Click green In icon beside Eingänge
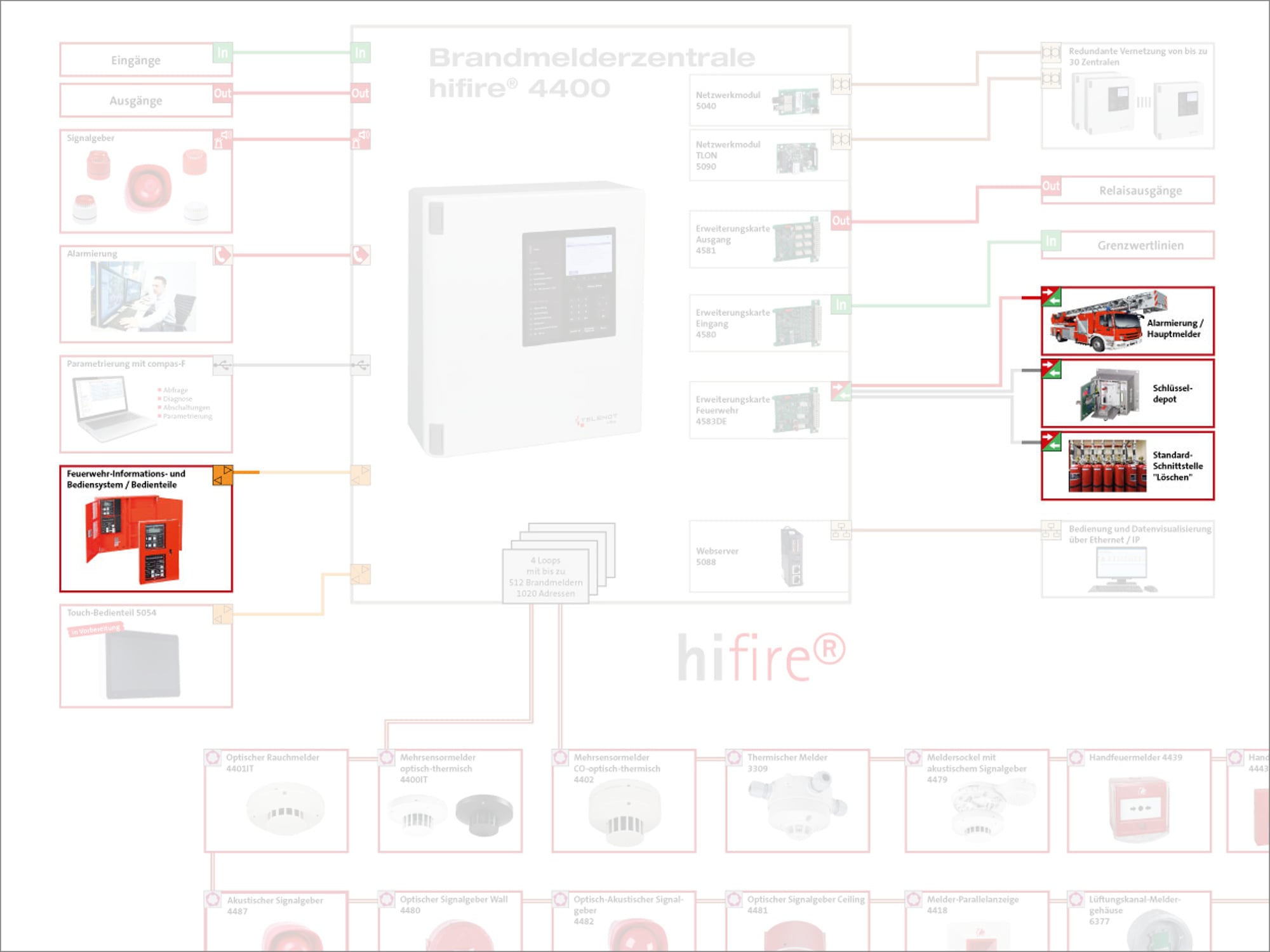Viewport: 1270px width, 952px height. coord(222,53)
